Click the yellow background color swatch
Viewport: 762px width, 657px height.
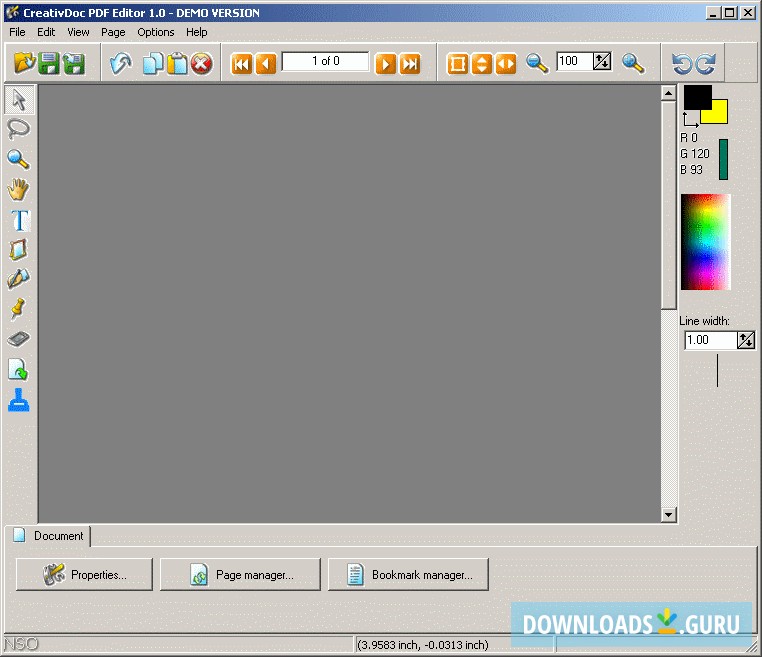pos(720,115)
